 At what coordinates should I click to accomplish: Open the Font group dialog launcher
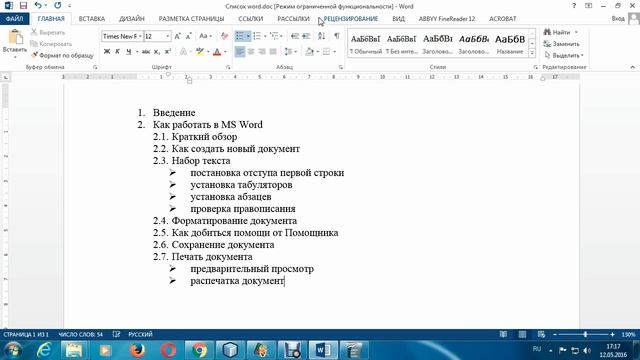(228, 67)
